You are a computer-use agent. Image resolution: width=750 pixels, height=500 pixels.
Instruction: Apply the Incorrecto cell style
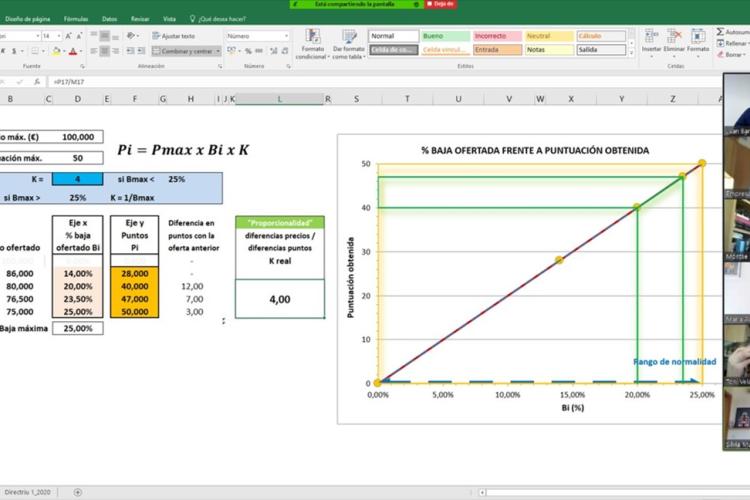click(497, 36)
